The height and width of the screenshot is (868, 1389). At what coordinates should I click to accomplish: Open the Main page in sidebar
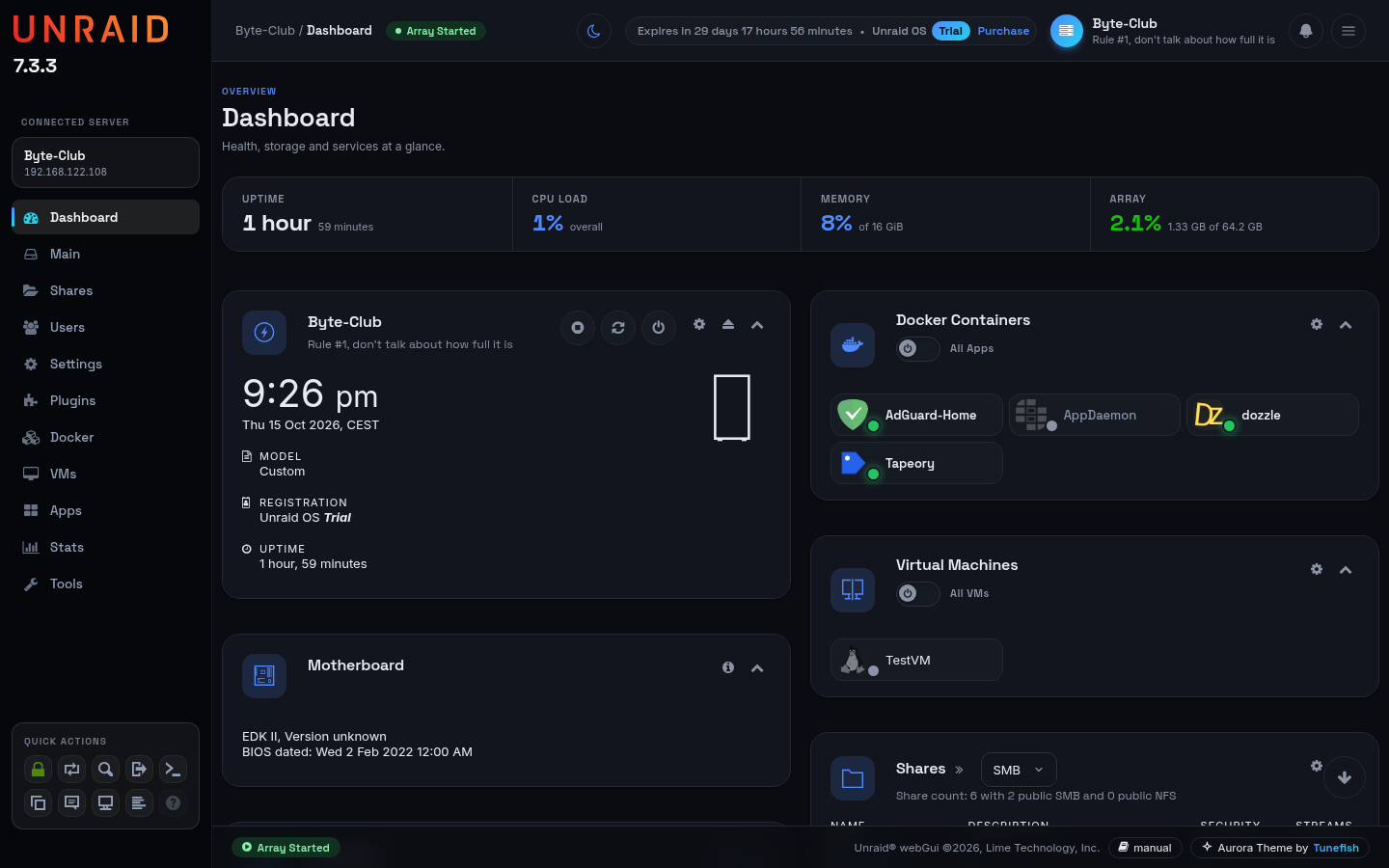pyautogui.click(x=106, y=254)
